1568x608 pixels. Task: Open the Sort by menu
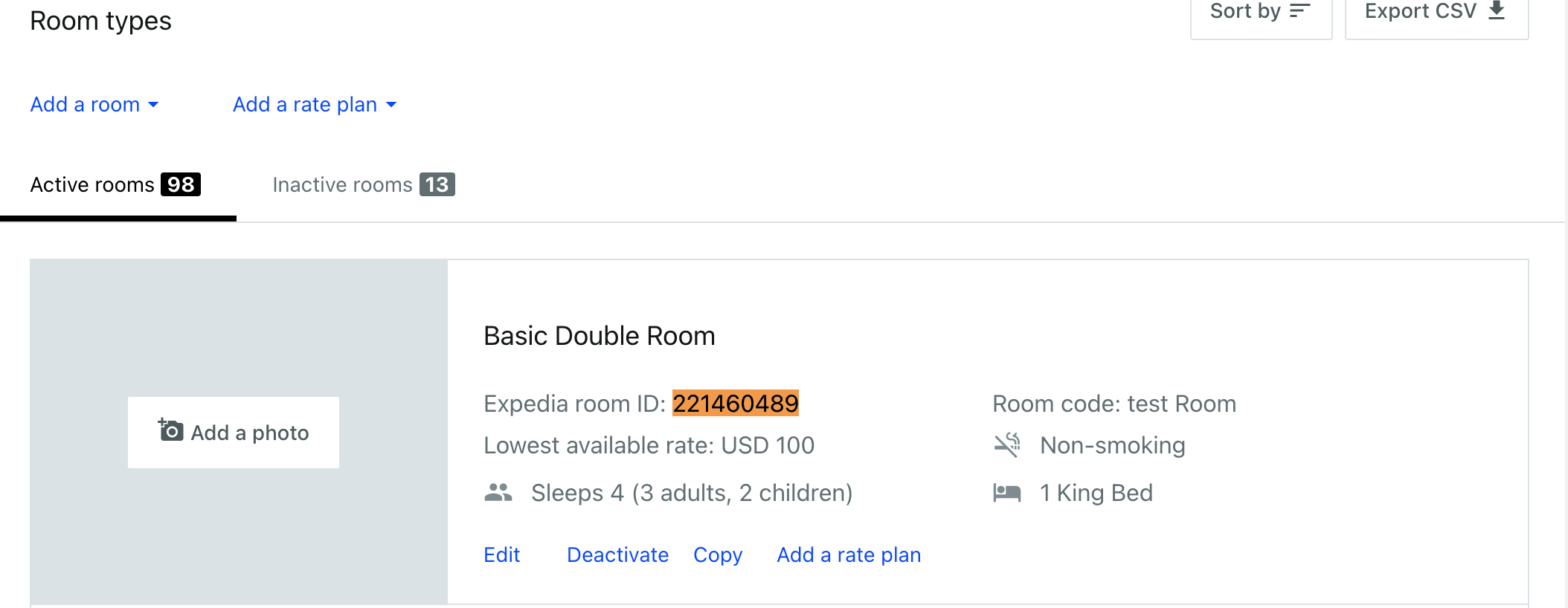pyautogui.click(x=1260, y=13)
